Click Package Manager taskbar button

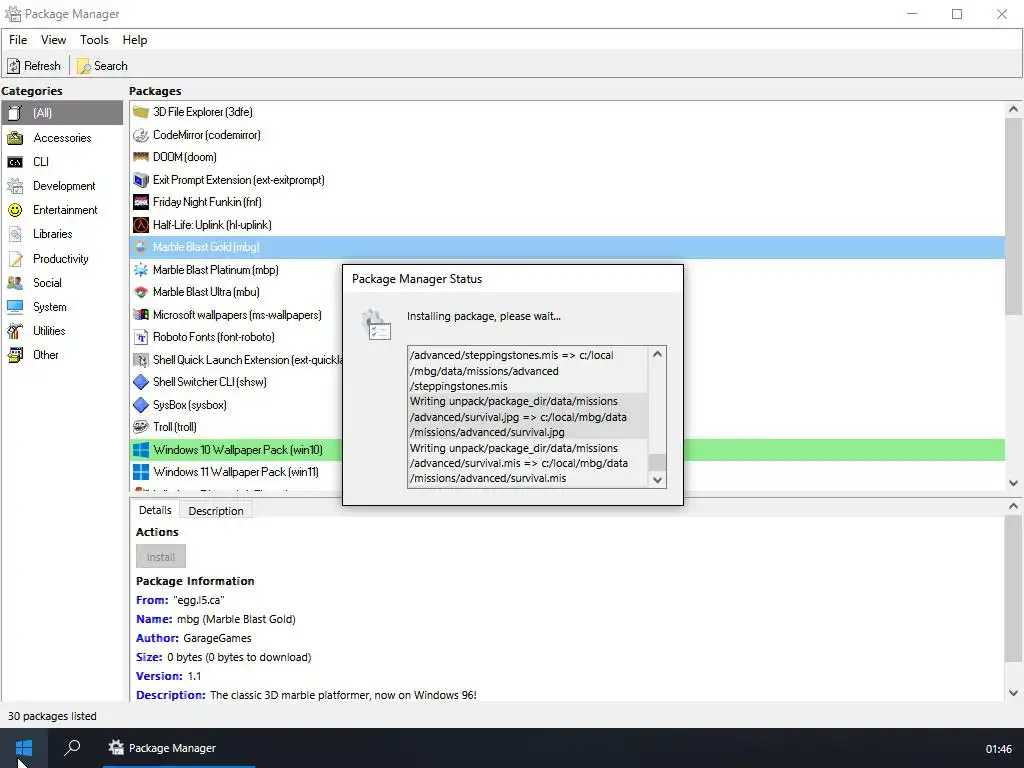coord(178,748)
